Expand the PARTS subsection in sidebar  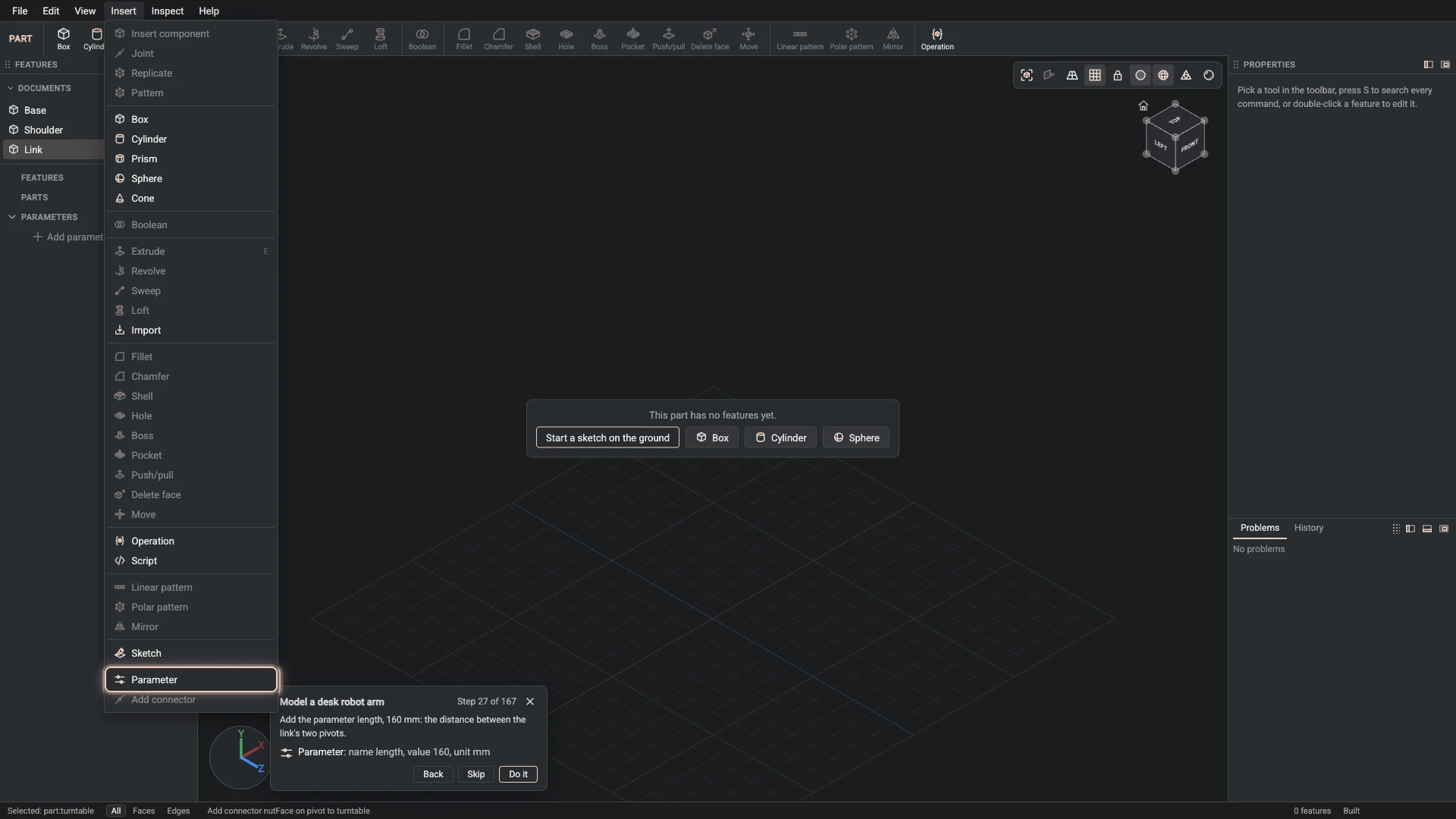[x=34, y=197]
